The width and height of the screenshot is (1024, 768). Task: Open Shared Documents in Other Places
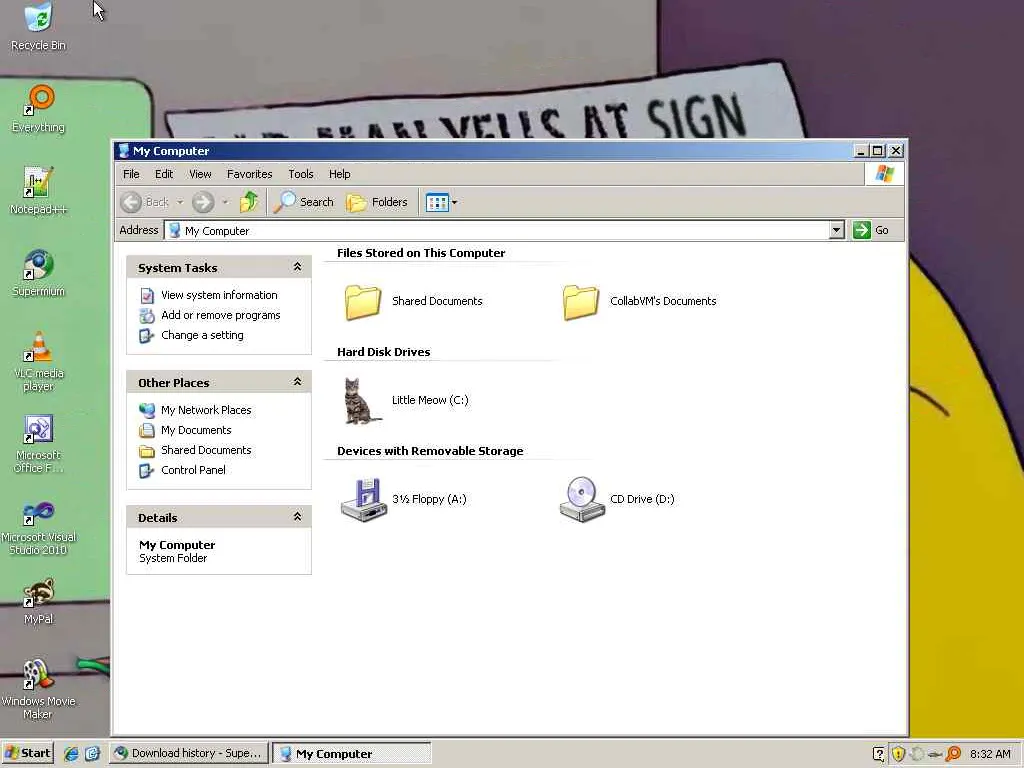pyautogui.click(x=206, y=450)
